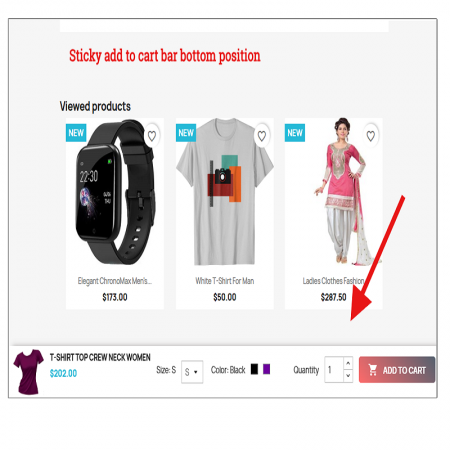Click the NEW badge on the smartwatch

tap(76, 133)
